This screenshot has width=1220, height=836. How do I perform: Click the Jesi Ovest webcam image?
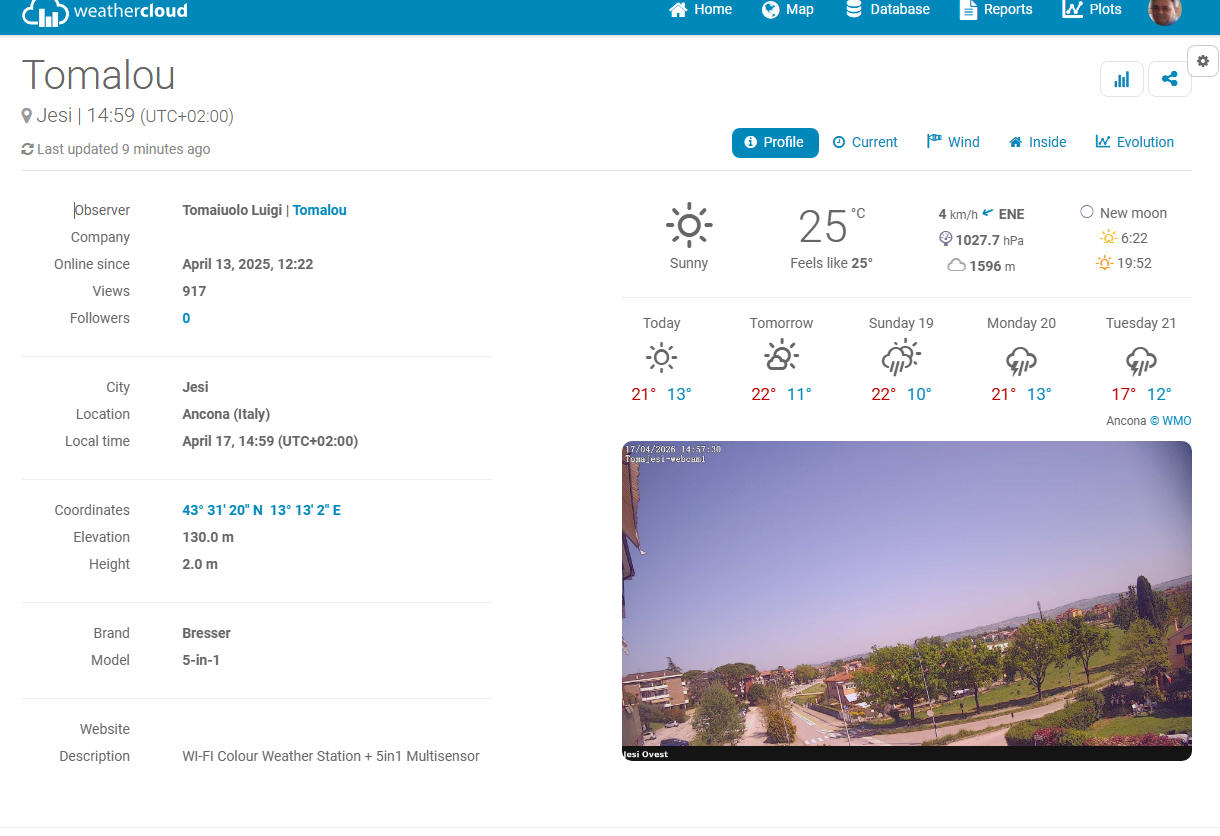(x=906, y=600)
